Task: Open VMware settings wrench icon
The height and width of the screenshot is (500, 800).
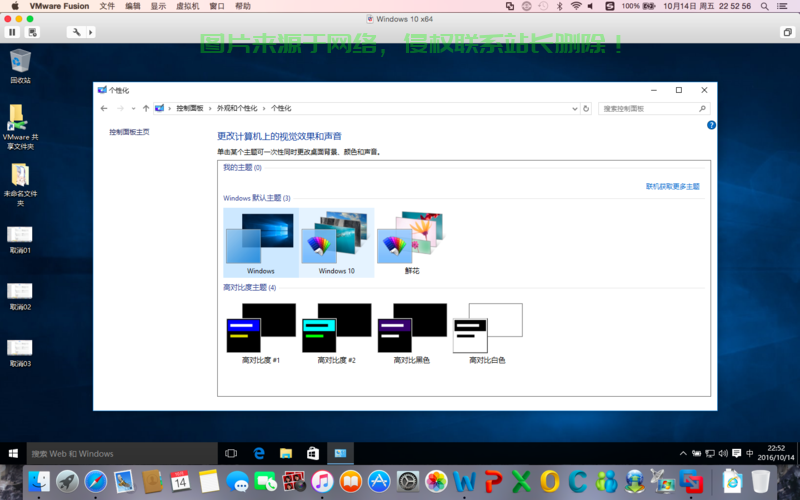Action: click(x=77, y=32)
